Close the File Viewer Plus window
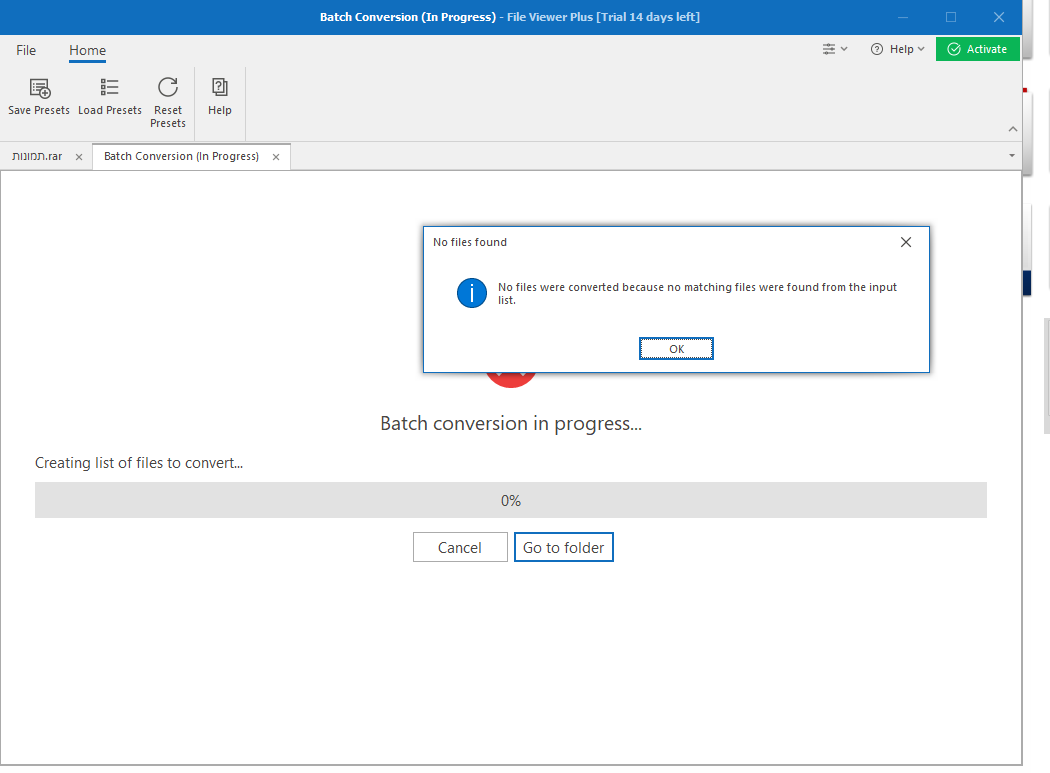Screen dimensions: 1050x773 998,17
